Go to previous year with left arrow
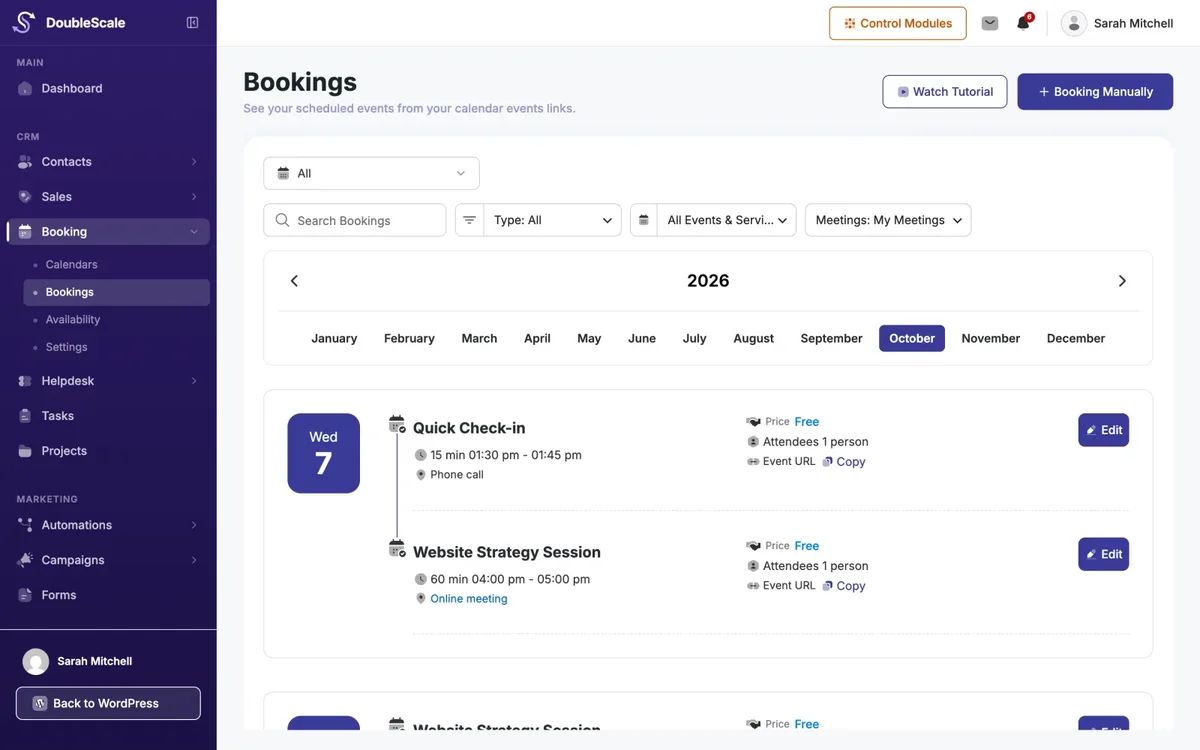The image size is (1200, 750). tap(294, 281)
